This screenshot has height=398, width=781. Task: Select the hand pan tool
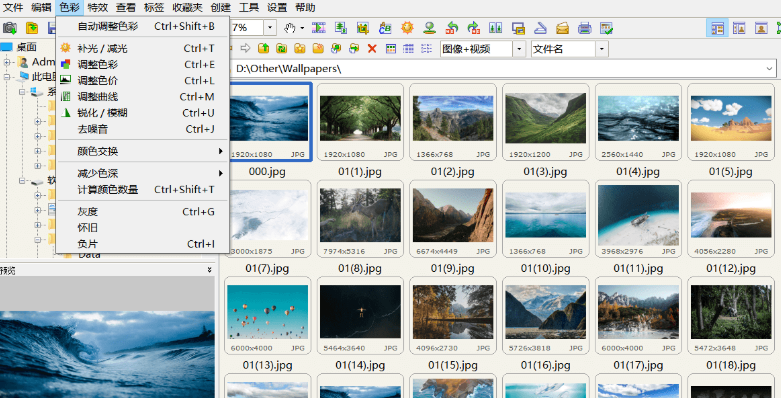[x=289, y=28]
